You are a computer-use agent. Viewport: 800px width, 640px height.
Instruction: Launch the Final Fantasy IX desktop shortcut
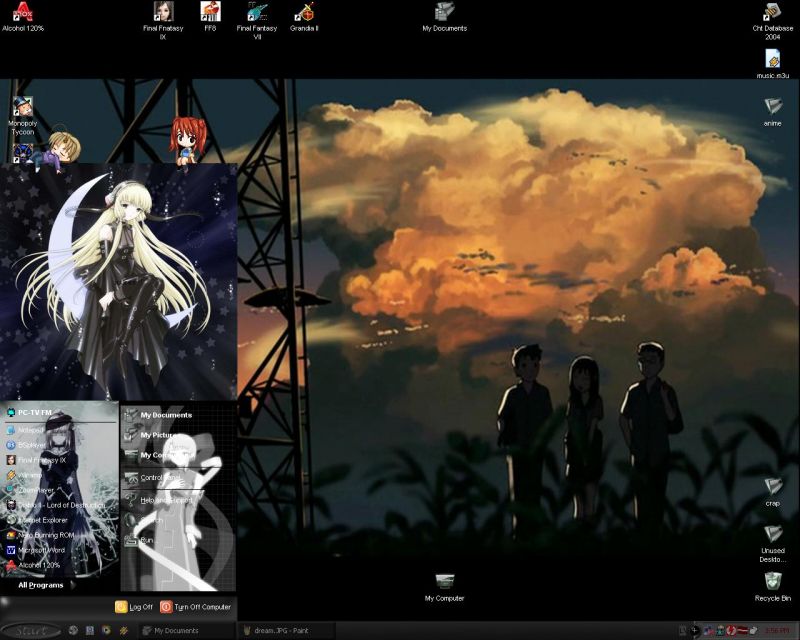(163, 20)
